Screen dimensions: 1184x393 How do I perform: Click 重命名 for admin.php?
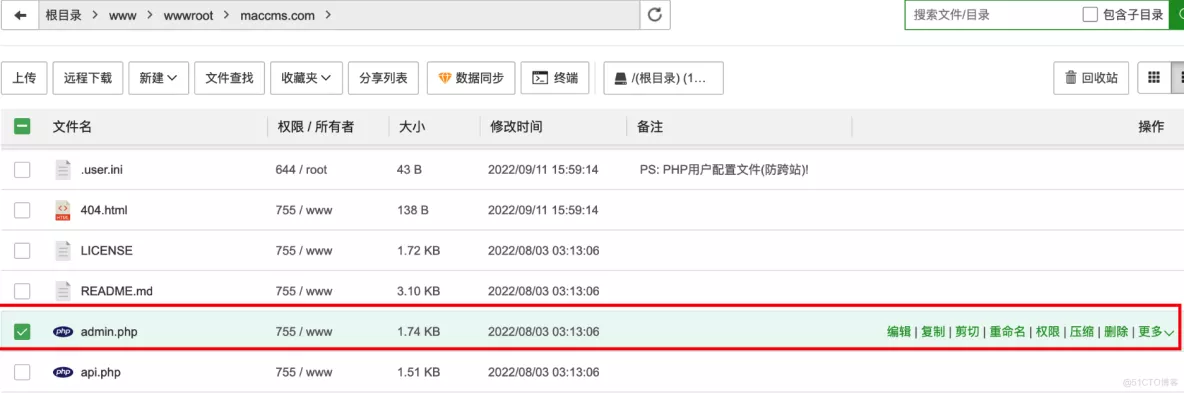(1007, 332)
